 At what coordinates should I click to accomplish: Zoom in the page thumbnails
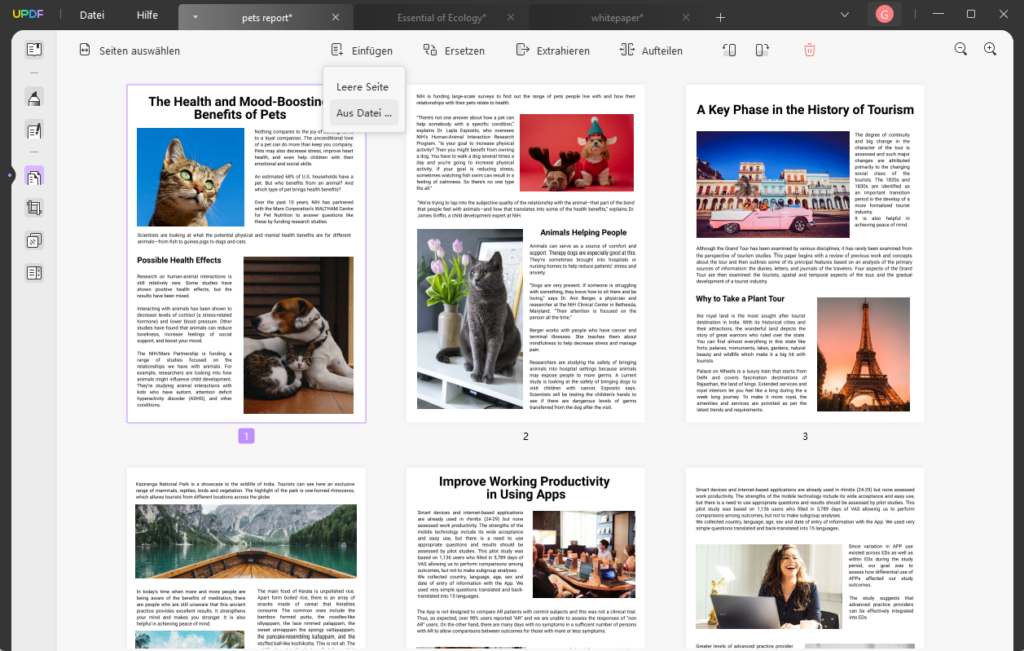coord(990,50)
